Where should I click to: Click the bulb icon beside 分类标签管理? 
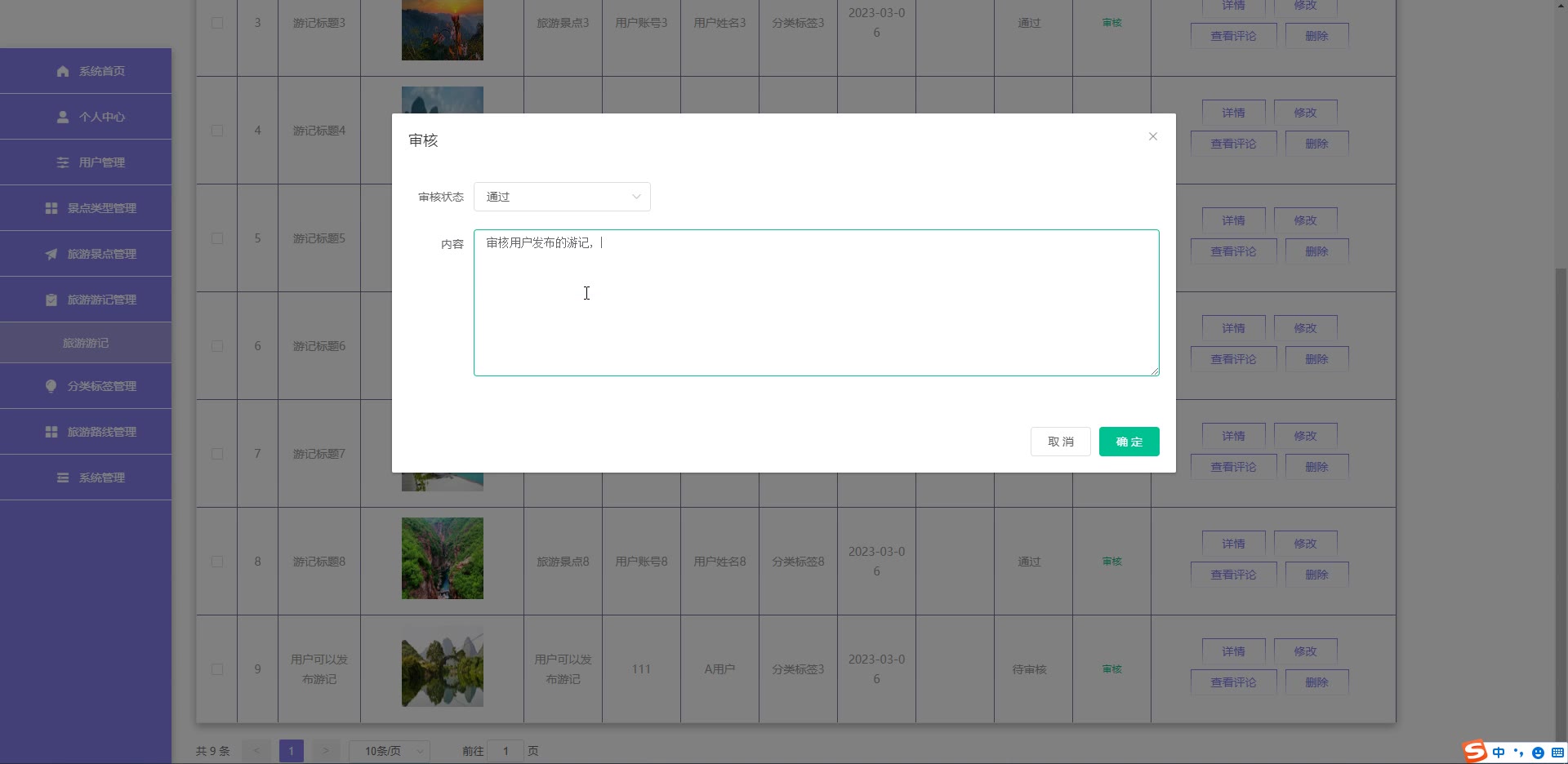pyautogui.click(x=51, y=386)
